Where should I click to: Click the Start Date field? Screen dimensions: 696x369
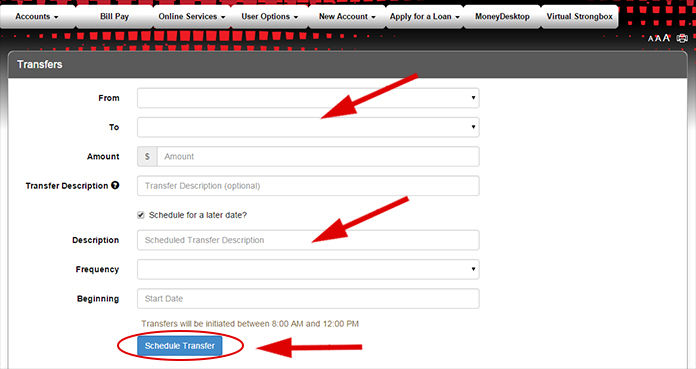308,298
